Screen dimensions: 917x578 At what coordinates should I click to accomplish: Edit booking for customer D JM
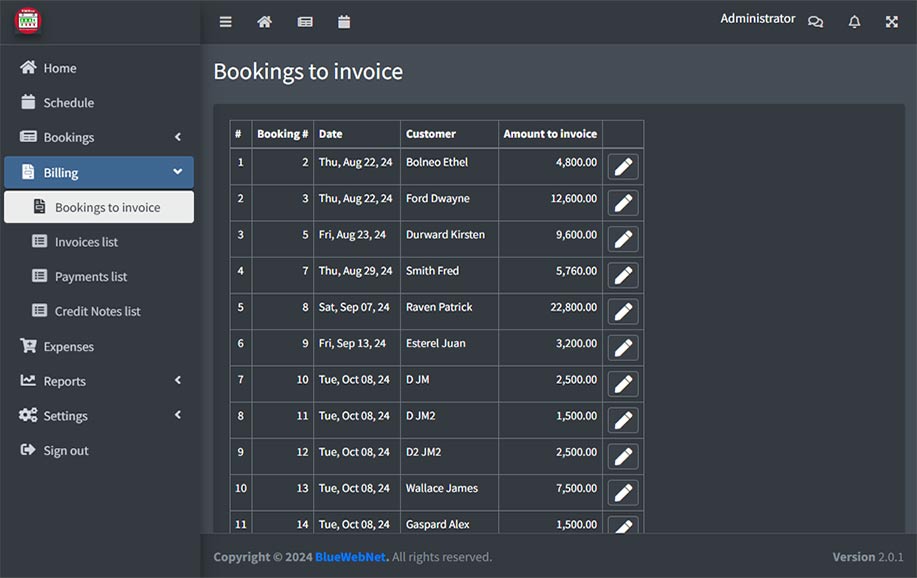coord(623,384)
